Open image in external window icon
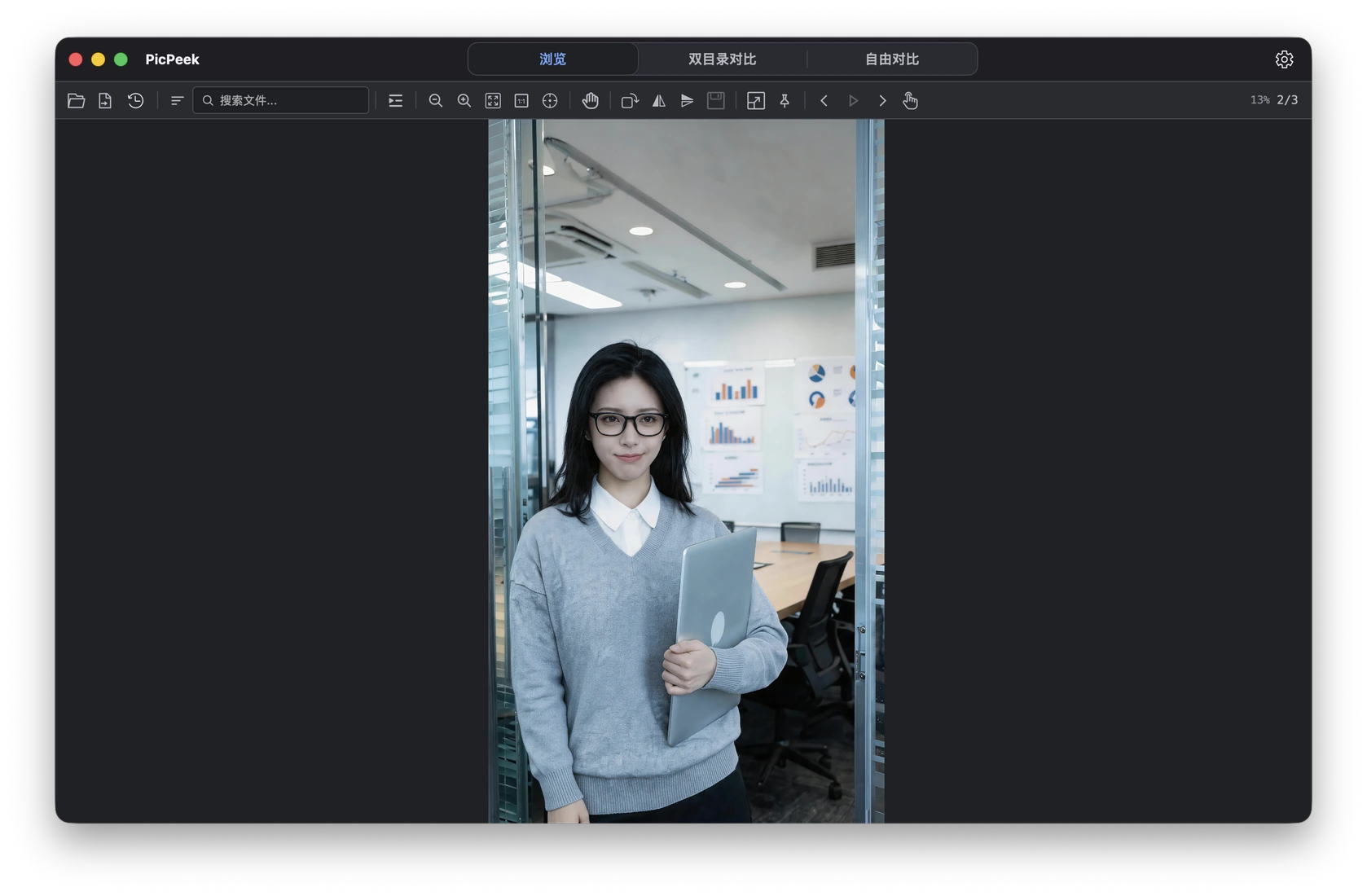The width and height of the screenshot is (1367, 896). [x=756, y=100]
